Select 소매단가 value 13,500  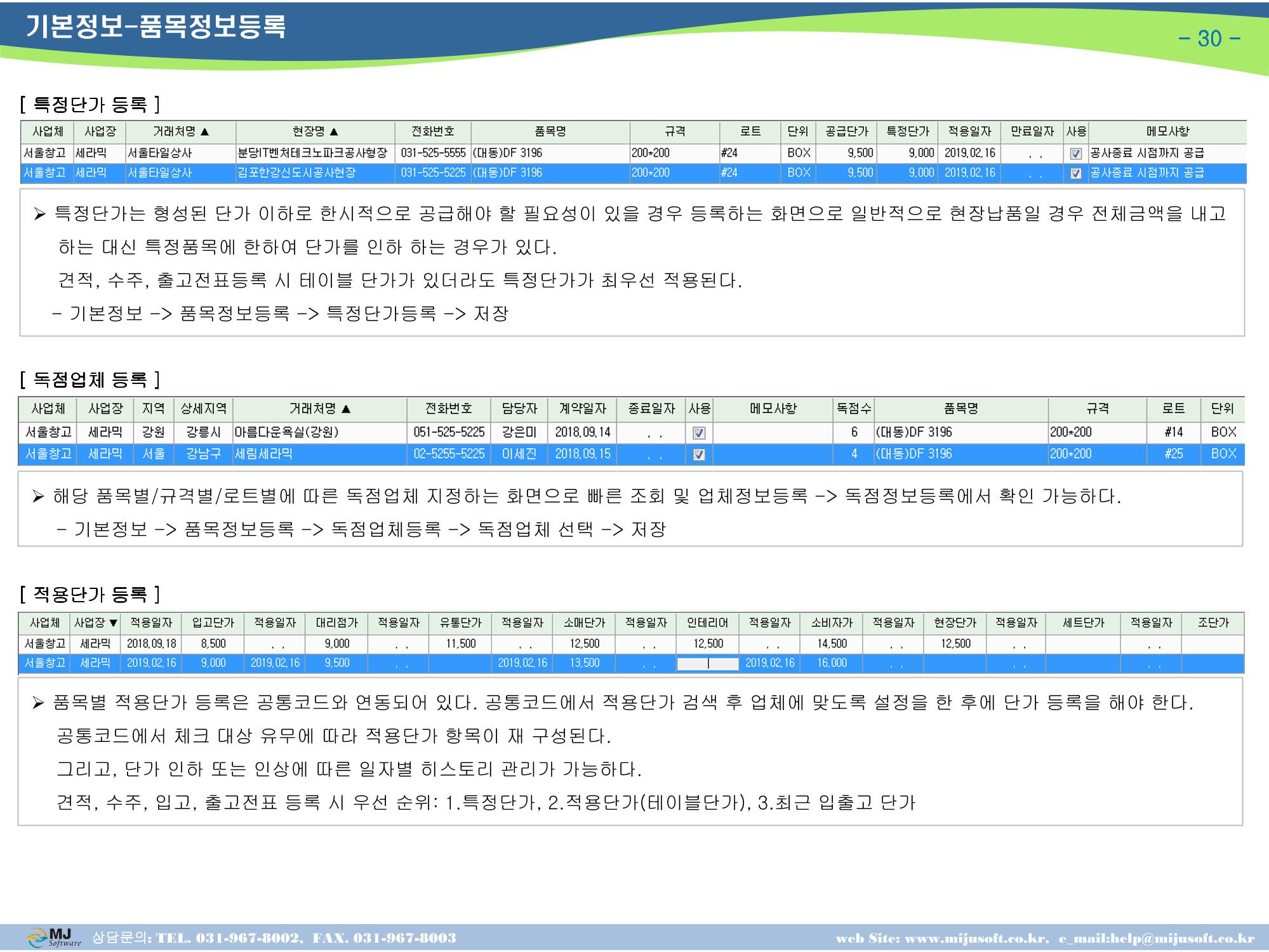[x=585, y=663]
